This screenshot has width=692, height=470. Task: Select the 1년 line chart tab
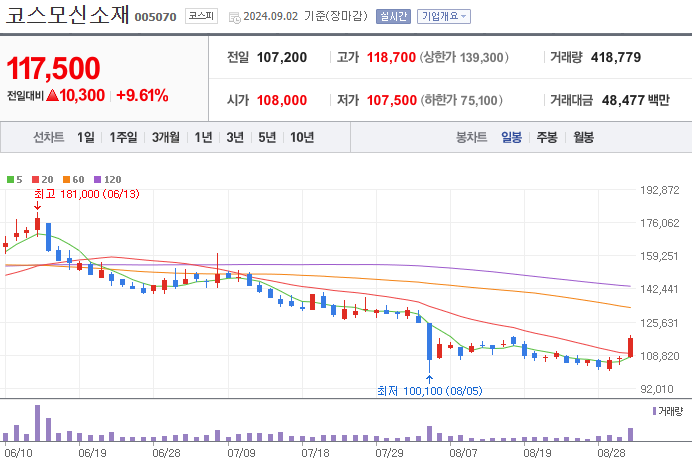coord(203,137)
